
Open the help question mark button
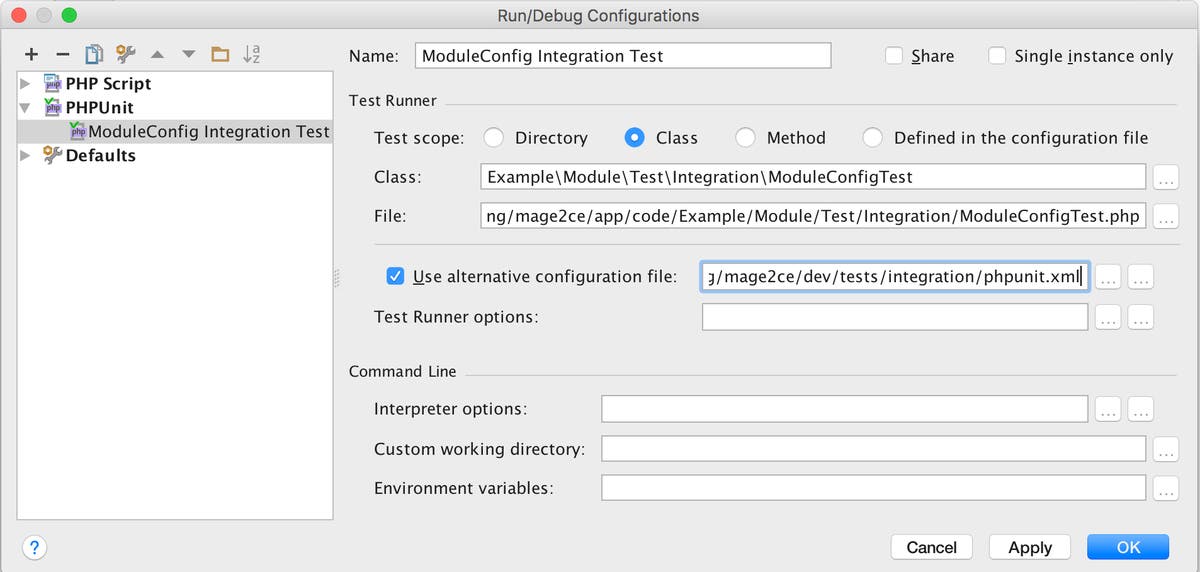[x=34, y=547]
